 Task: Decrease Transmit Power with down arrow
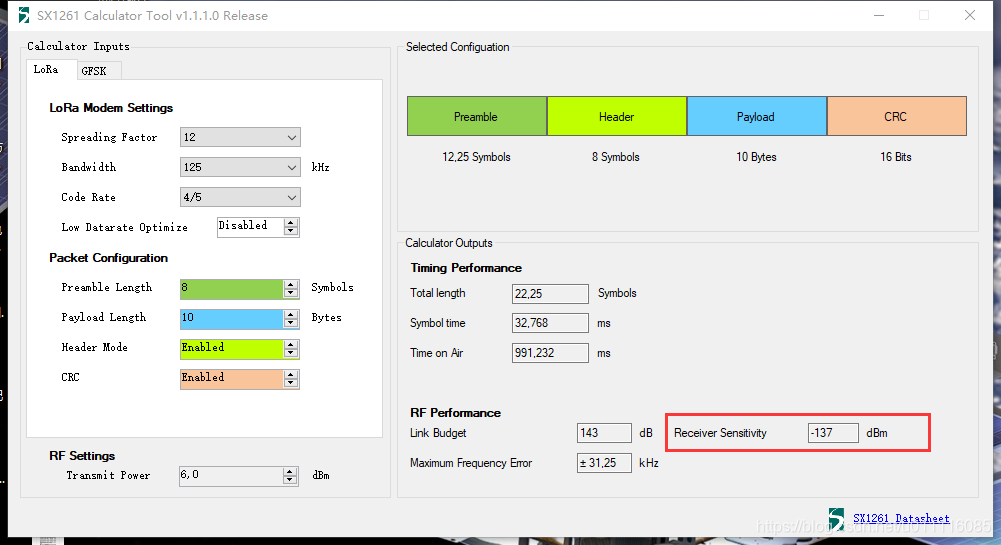tap(290, 481)
